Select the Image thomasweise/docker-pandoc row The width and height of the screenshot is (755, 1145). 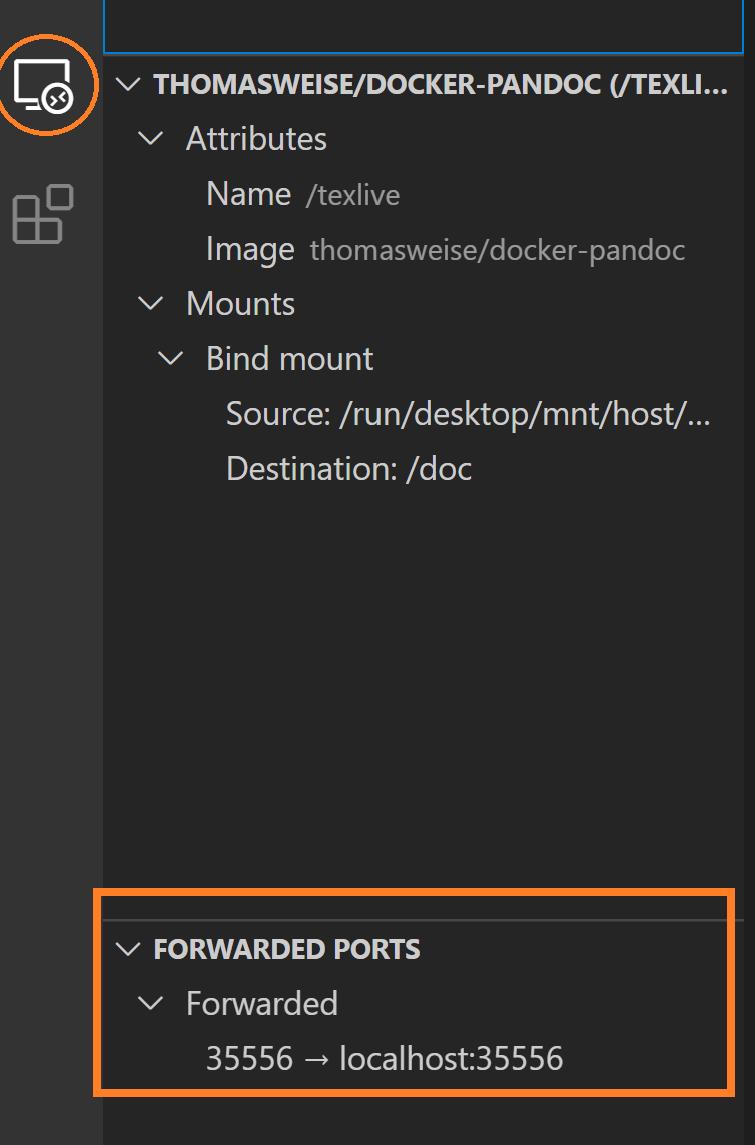424,250
